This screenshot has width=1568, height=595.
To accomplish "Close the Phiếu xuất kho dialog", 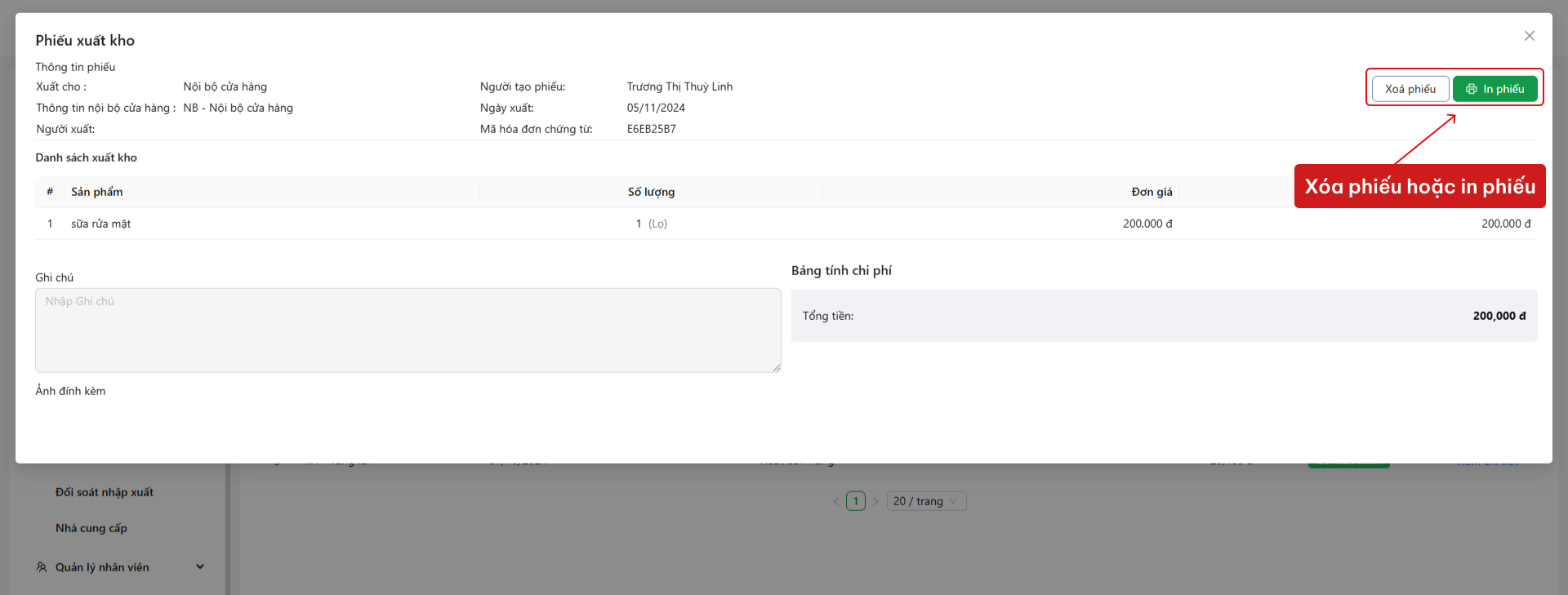I will [x=1529, y=36].
